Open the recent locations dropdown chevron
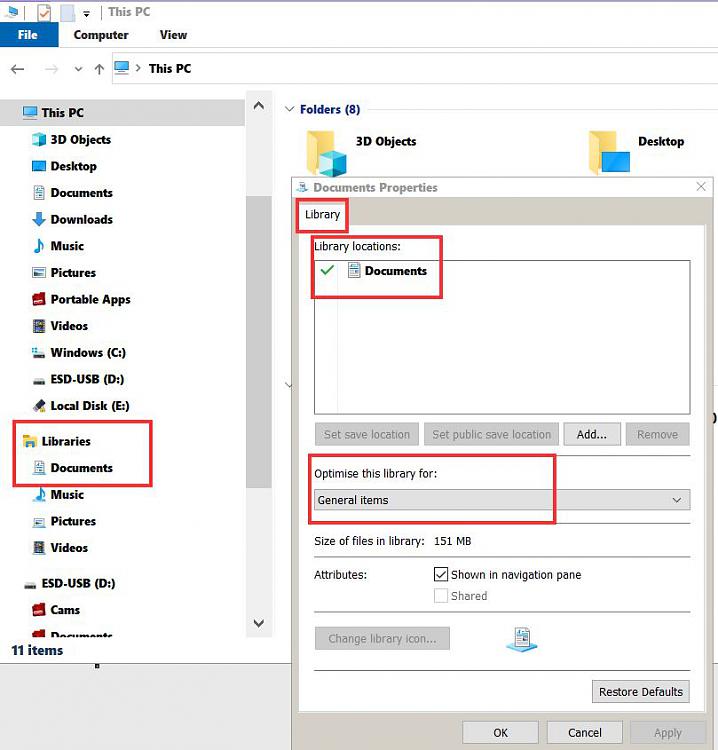The image size is (718, 750). [78, 69]
